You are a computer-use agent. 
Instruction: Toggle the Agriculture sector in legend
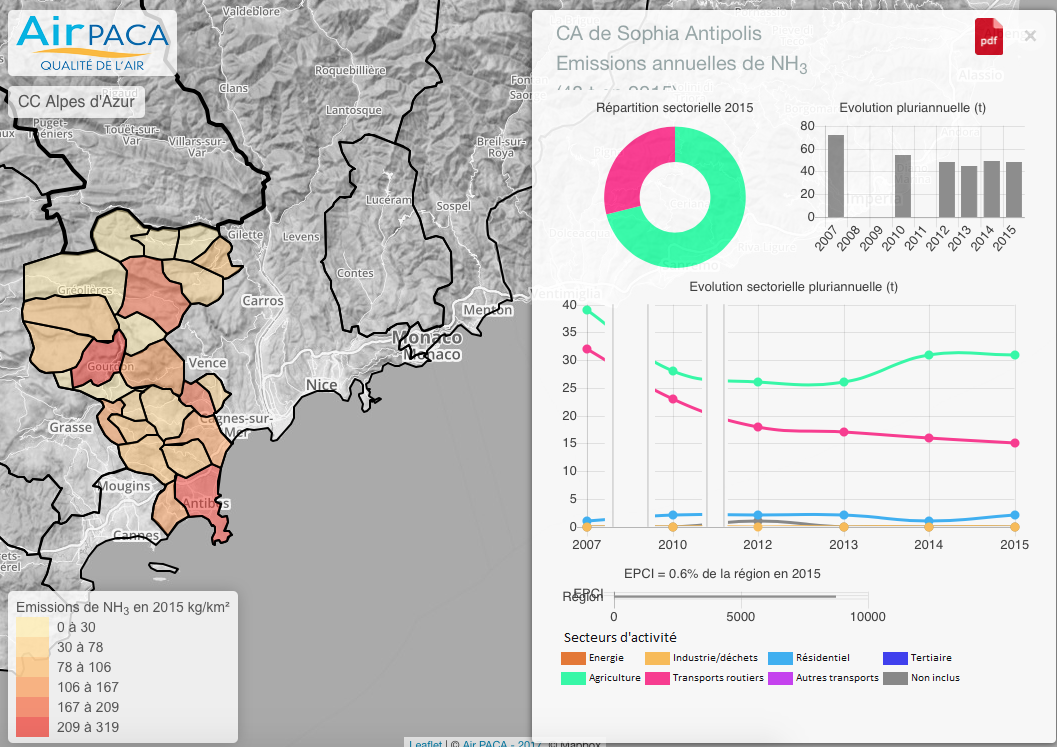pyautogui.click(x=573, y=678)
